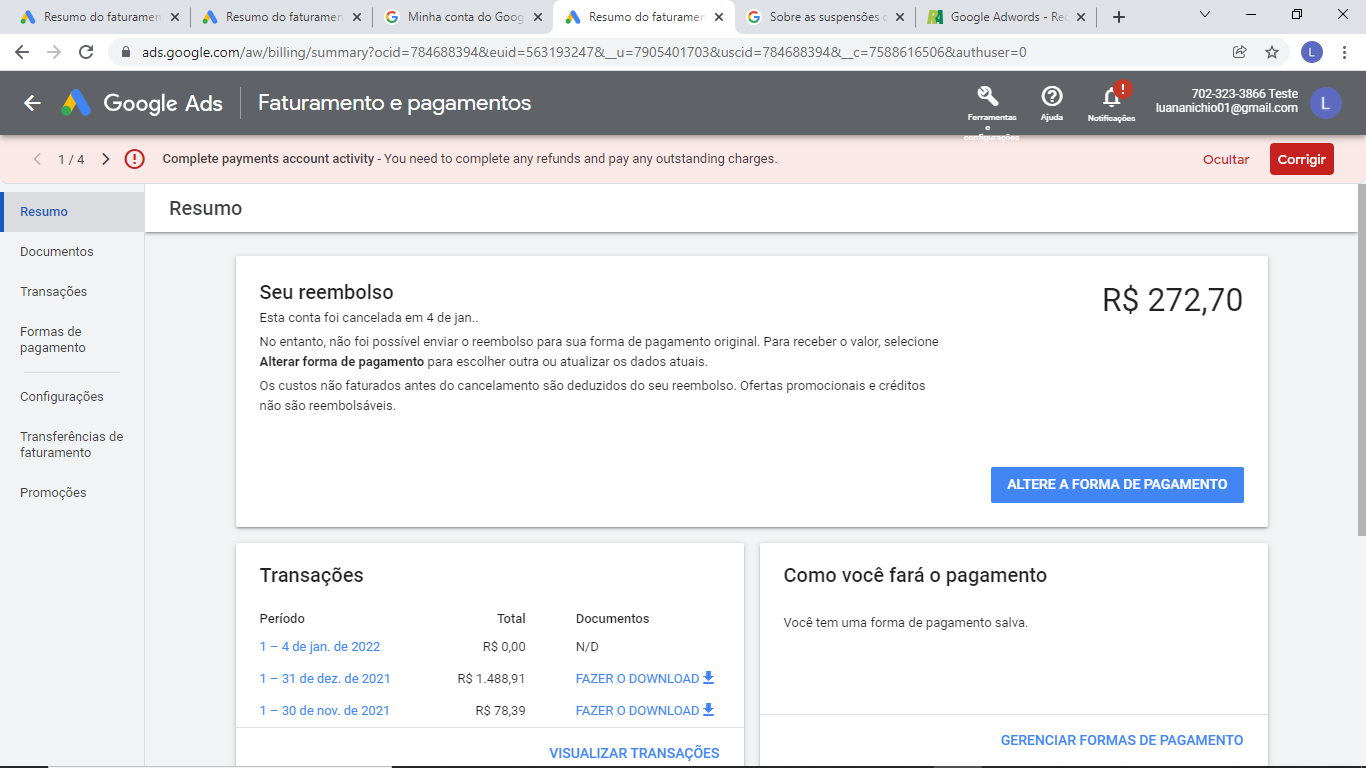1366x768 pixels.
Task: Click the refund amount R$ 272,70
Action: pyautogui.click(x=1172, y=300)
